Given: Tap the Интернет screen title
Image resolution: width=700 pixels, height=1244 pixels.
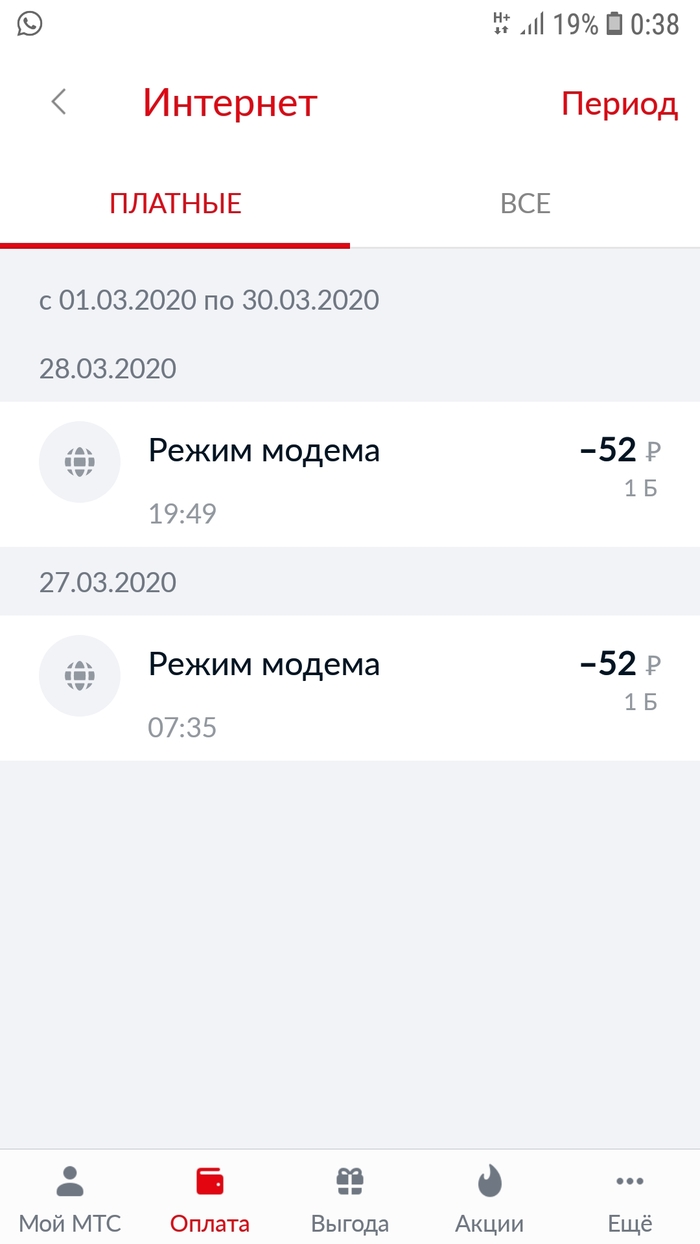Looking at the screenshot, I should tap(230, 103).
